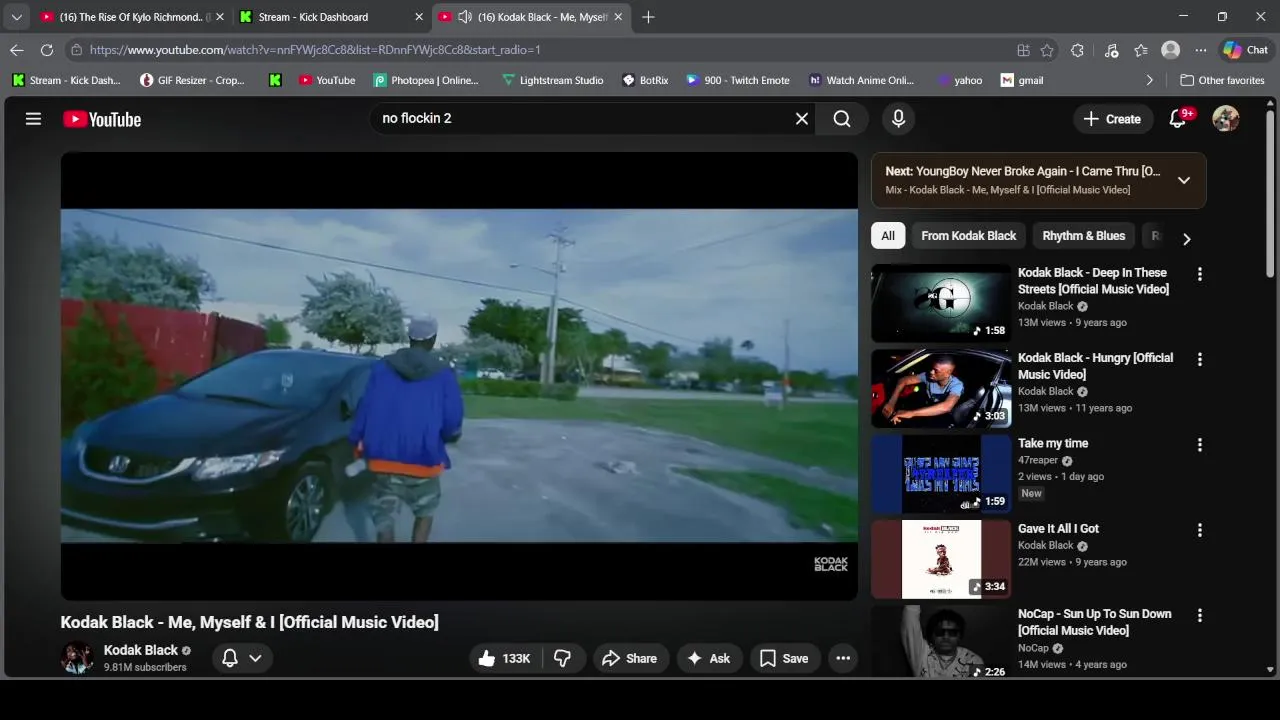Open options for Take my time

[1199, 445]
